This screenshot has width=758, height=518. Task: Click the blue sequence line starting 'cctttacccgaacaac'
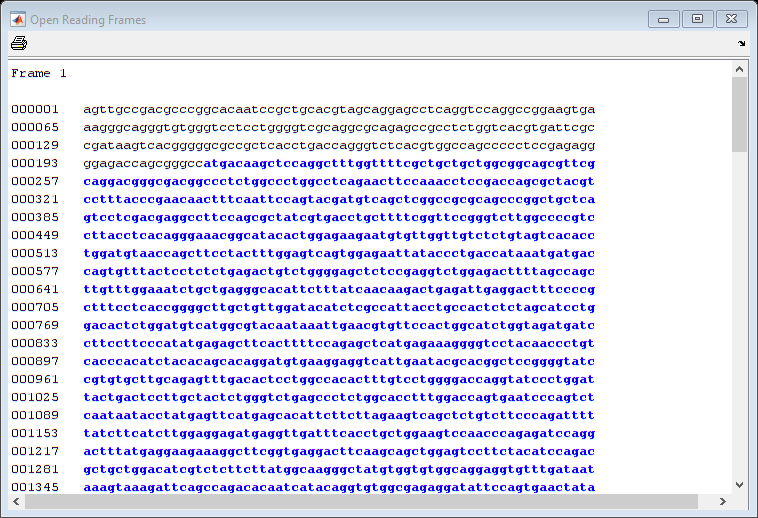[339, 200]
